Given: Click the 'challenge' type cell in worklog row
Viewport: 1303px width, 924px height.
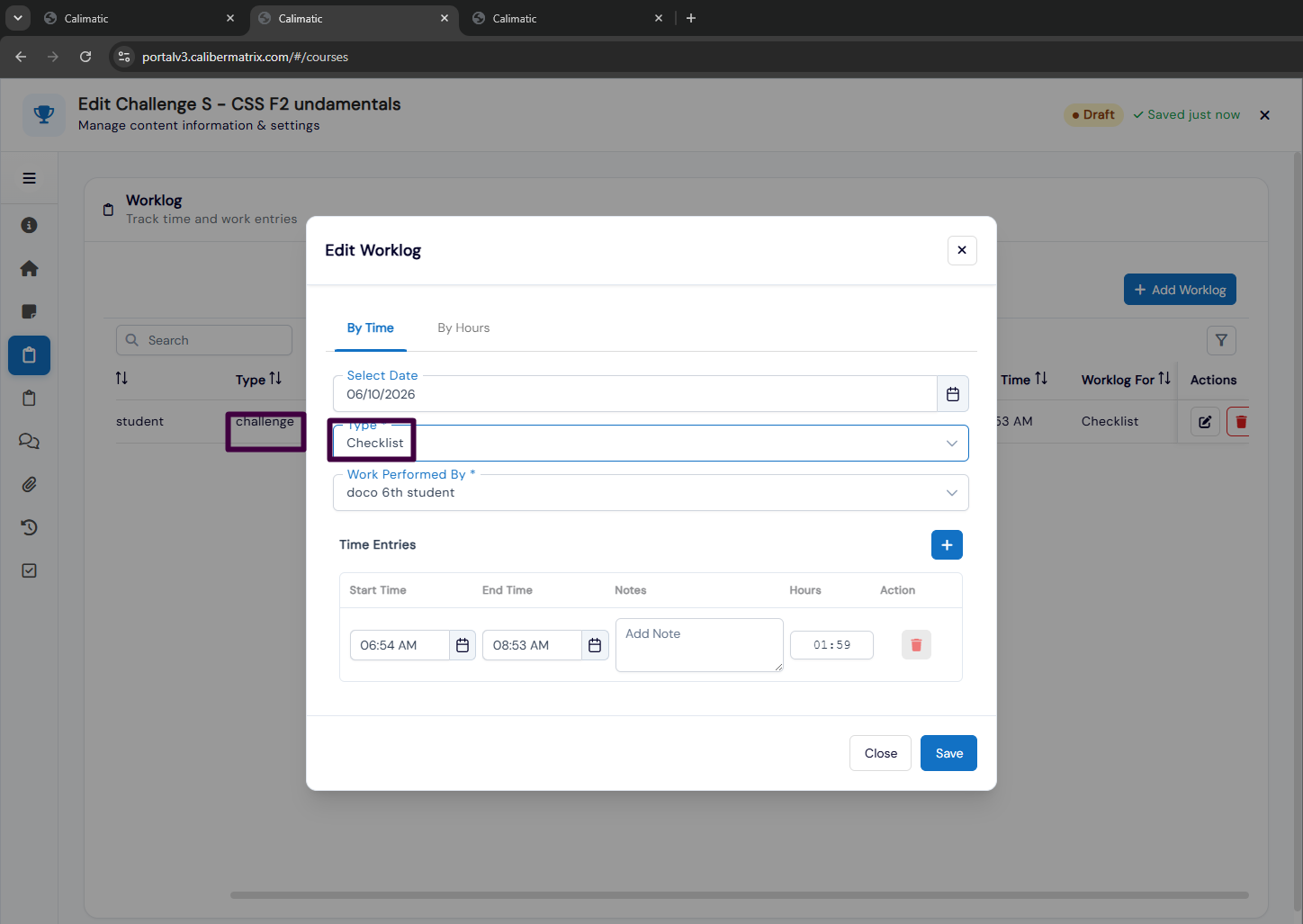Looking at the screenshot, I should coord(265,421).
